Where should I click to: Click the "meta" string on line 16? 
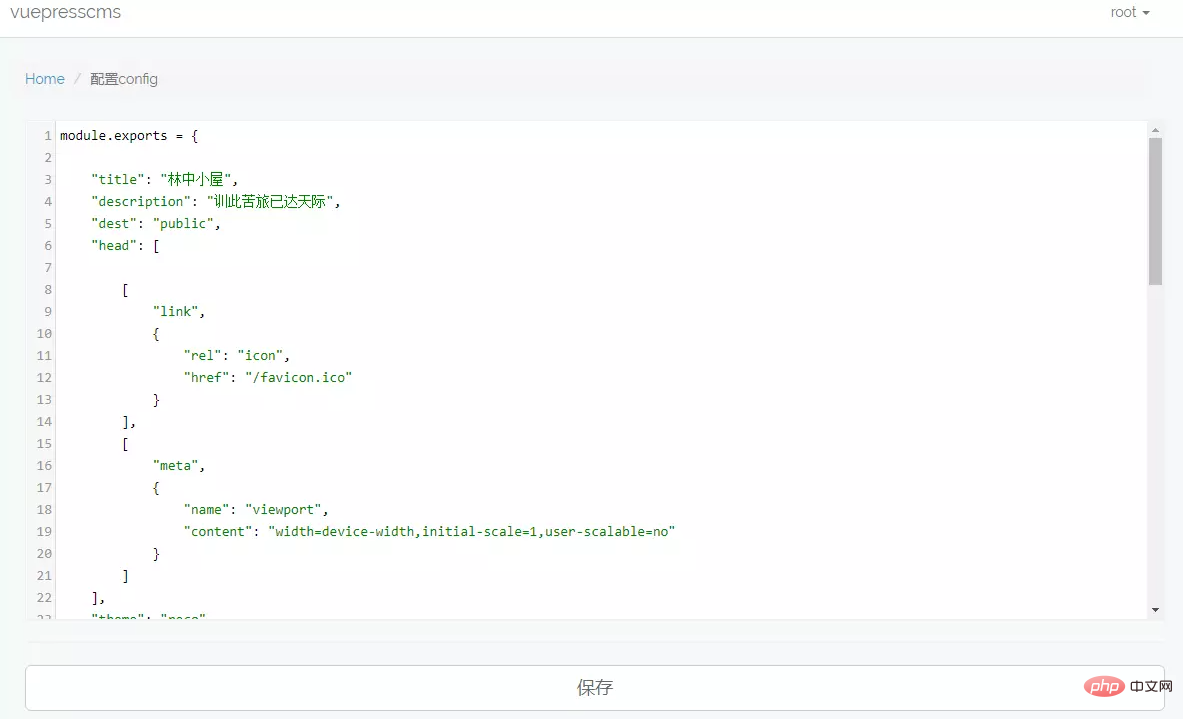coord(176,466)
